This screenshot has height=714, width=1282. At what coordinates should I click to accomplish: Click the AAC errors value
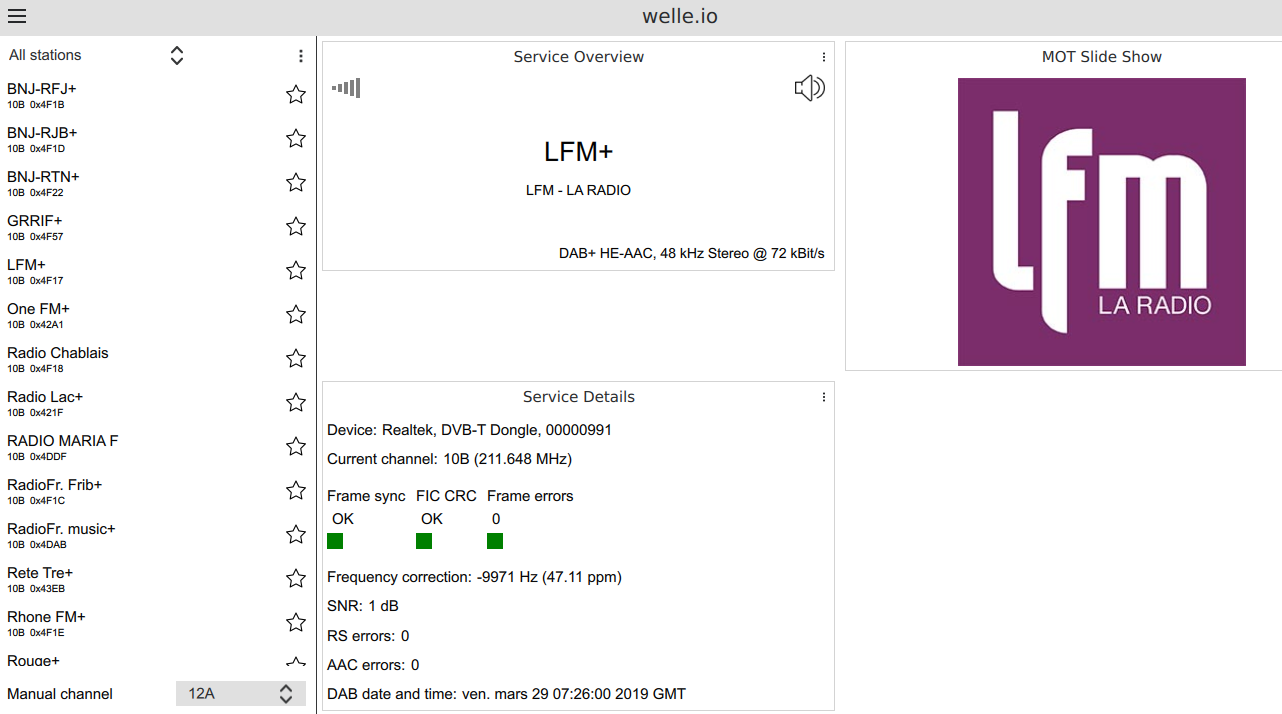tap(415, 665)
